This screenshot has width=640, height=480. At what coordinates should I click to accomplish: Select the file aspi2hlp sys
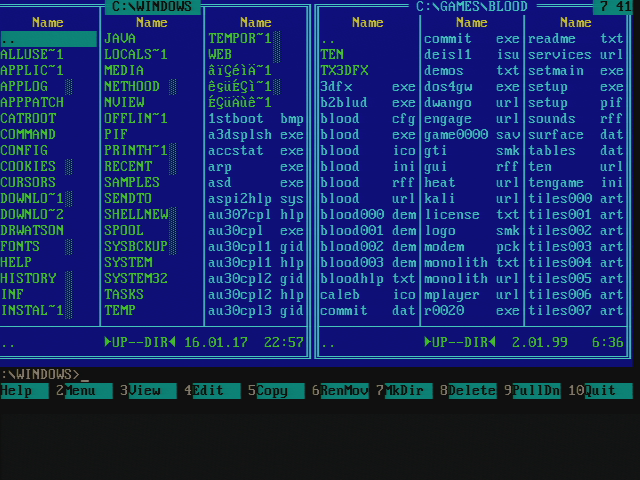click(256, 198)
